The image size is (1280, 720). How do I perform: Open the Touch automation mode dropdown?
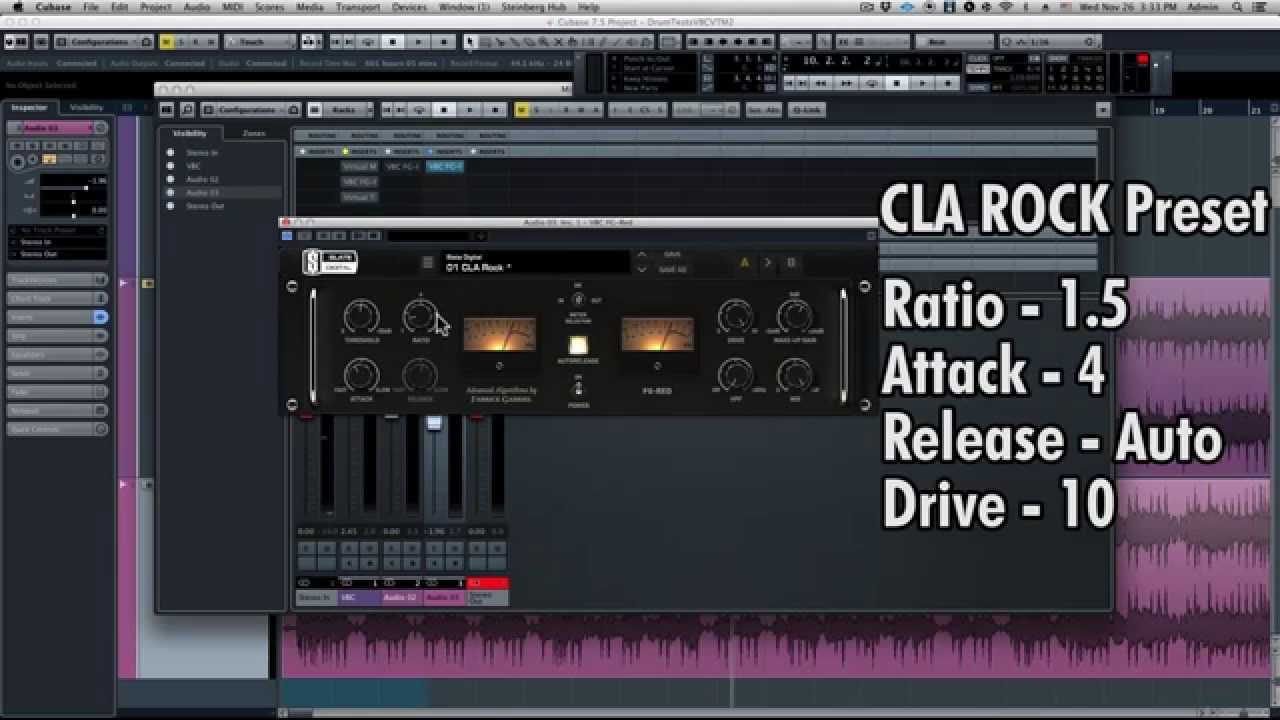click(x=258, y=42)
